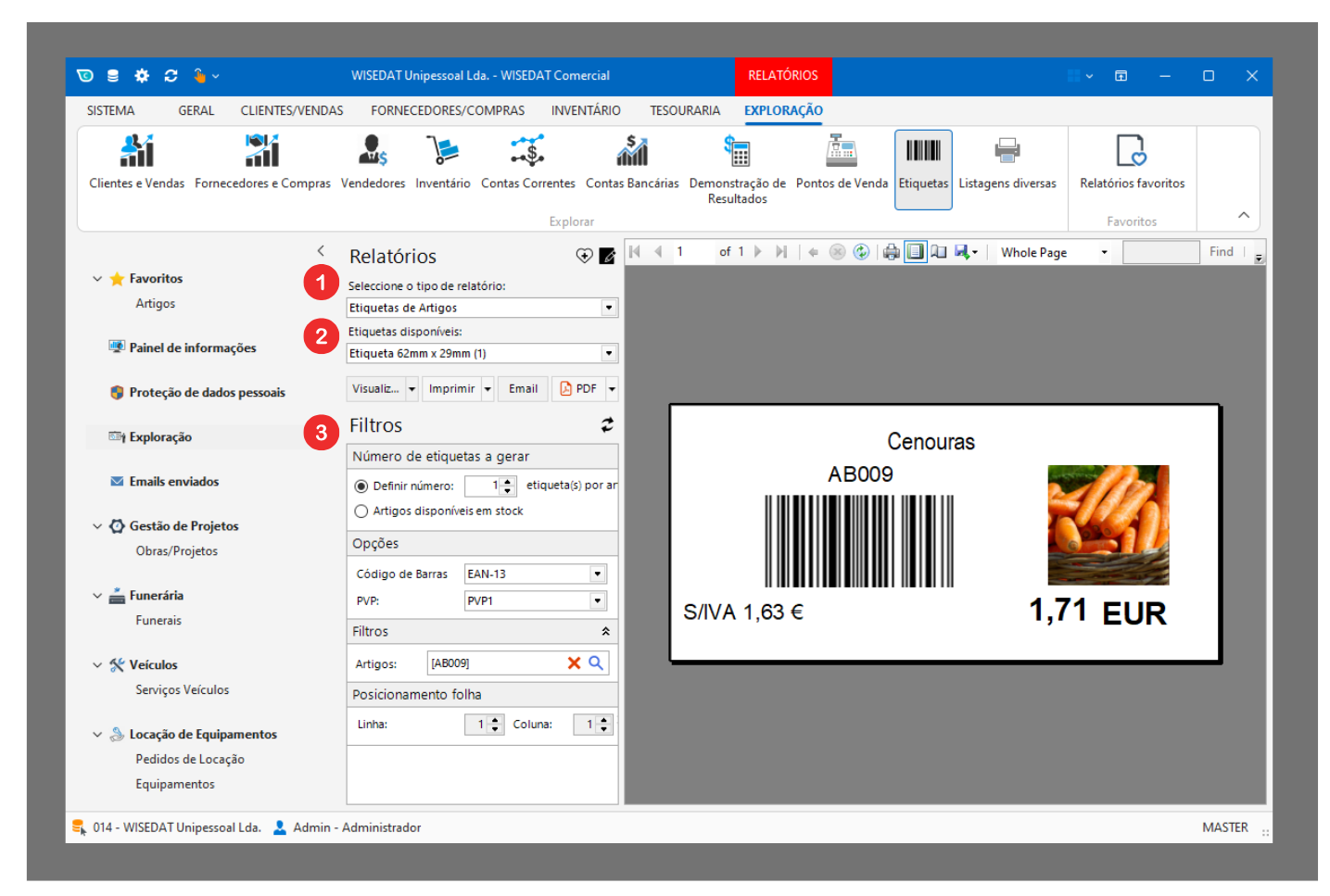Screen dimensions: 1330x896
Task: Select 'Artigos disponíveis em stock' radio option
Action: 361,511
